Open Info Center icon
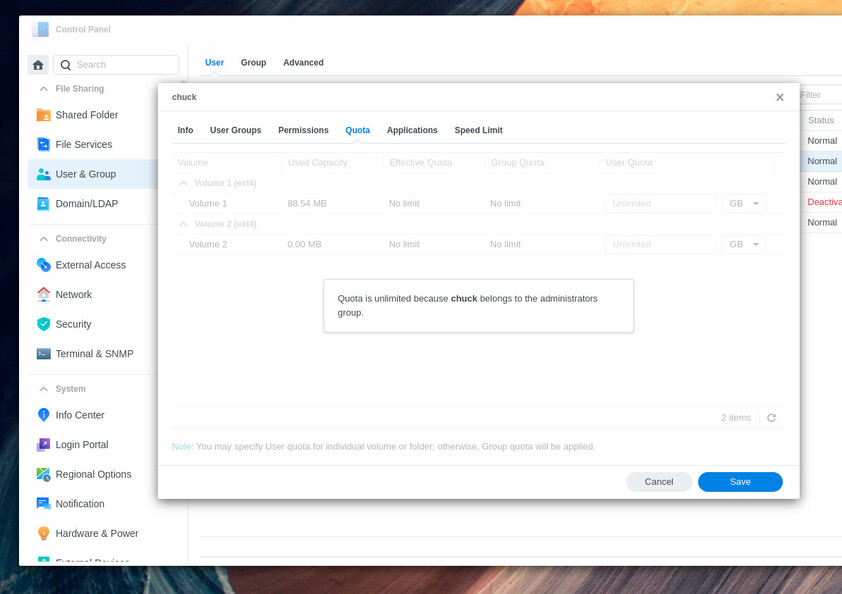This screenshot has height=594, width=842. 43,415
